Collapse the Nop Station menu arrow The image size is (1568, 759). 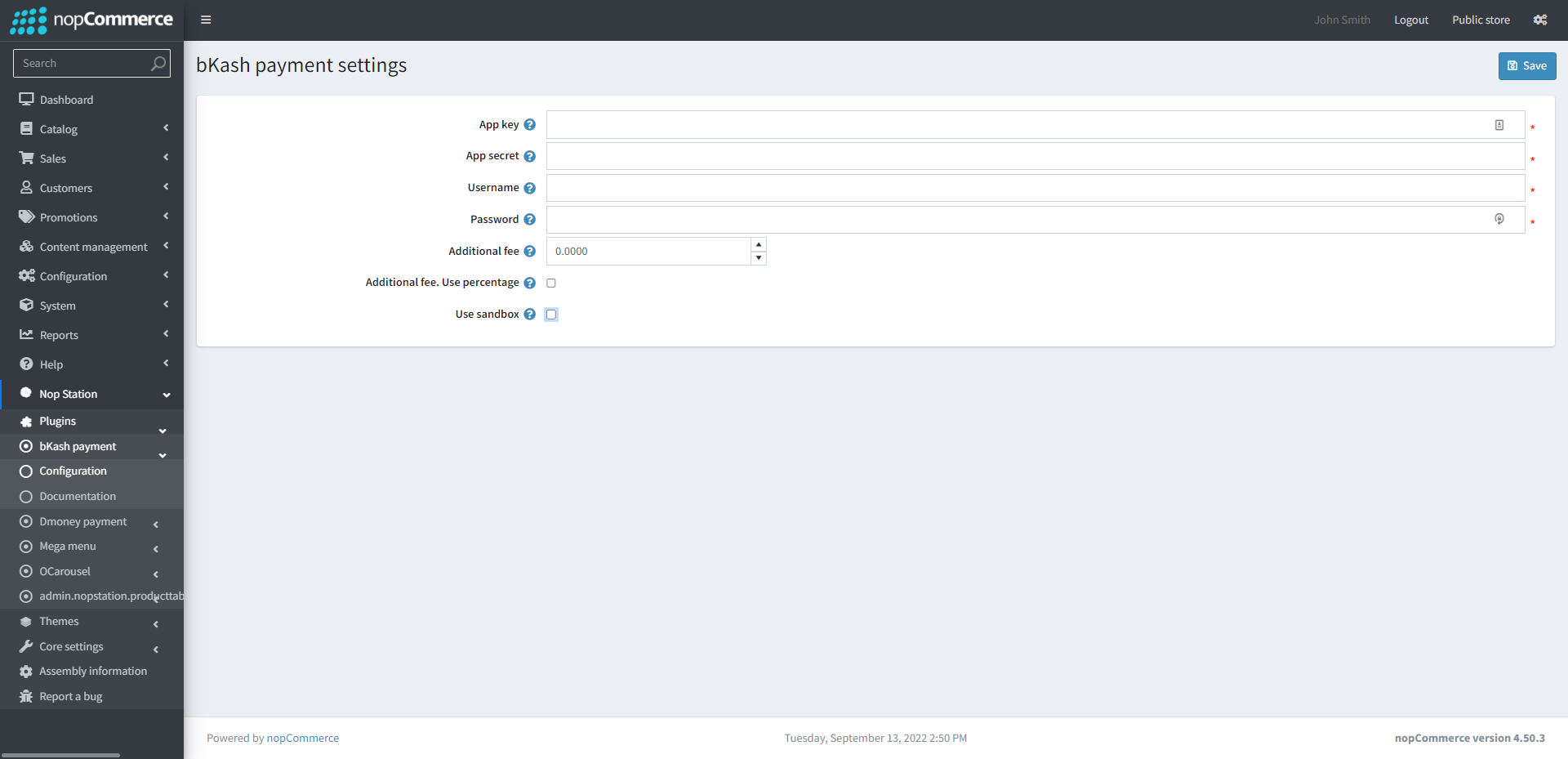point(167,395)
